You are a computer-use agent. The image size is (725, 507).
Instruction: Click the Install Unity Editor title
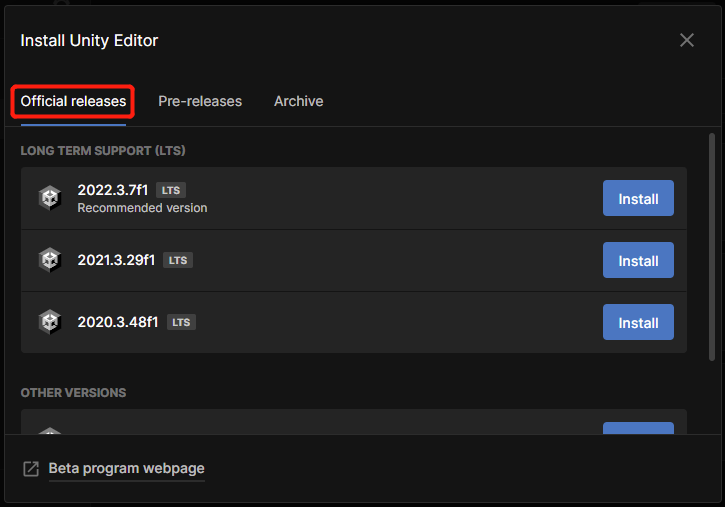tap(89, 41)
